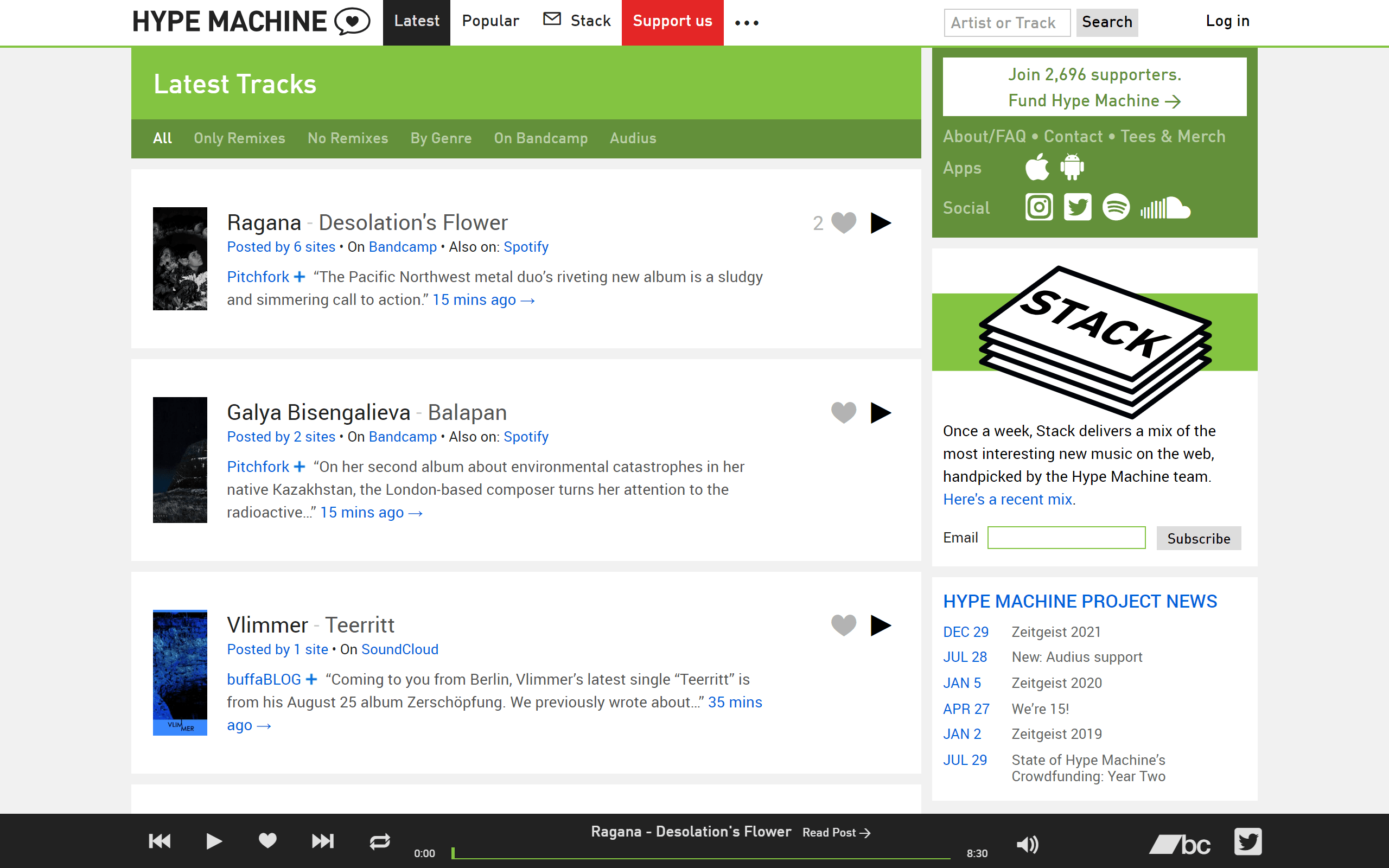Open the Fund Hype Machine link
Viewport: 1389px width, 868px height.
1093,100
